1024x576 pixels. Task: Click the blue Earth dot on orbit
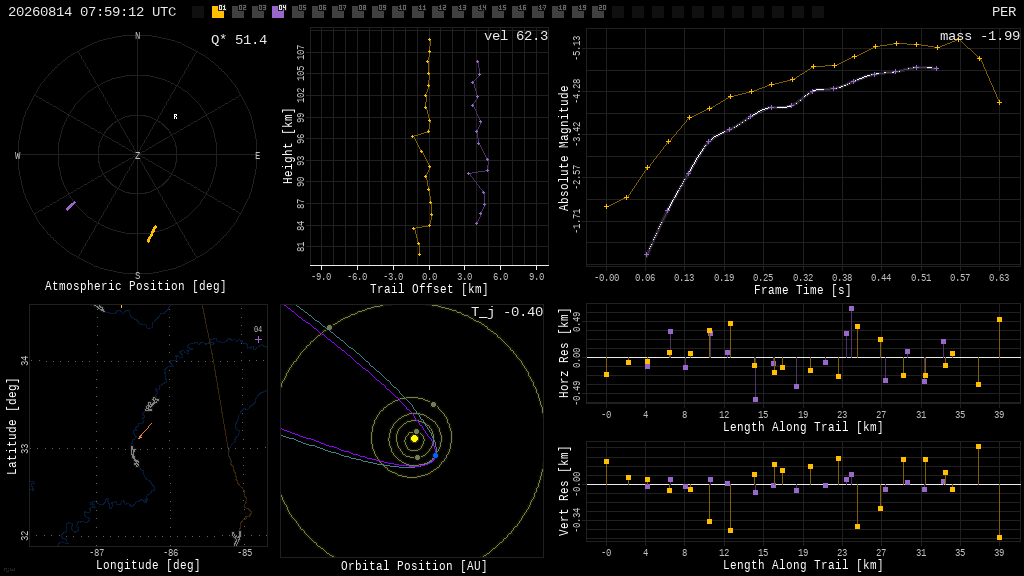point(436,455)
